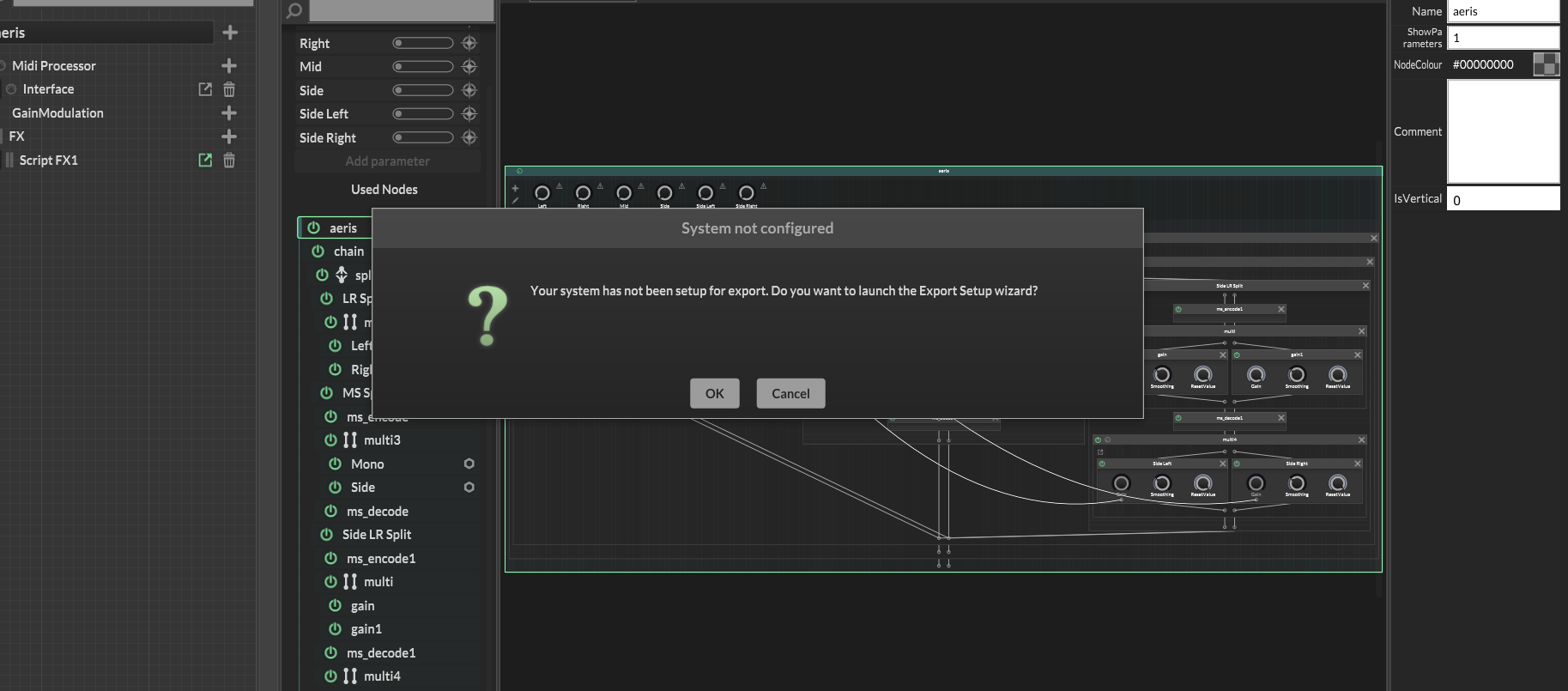Click the node search text field
The width and height of the screenshot is (1568, 691).
pos(401,10)
